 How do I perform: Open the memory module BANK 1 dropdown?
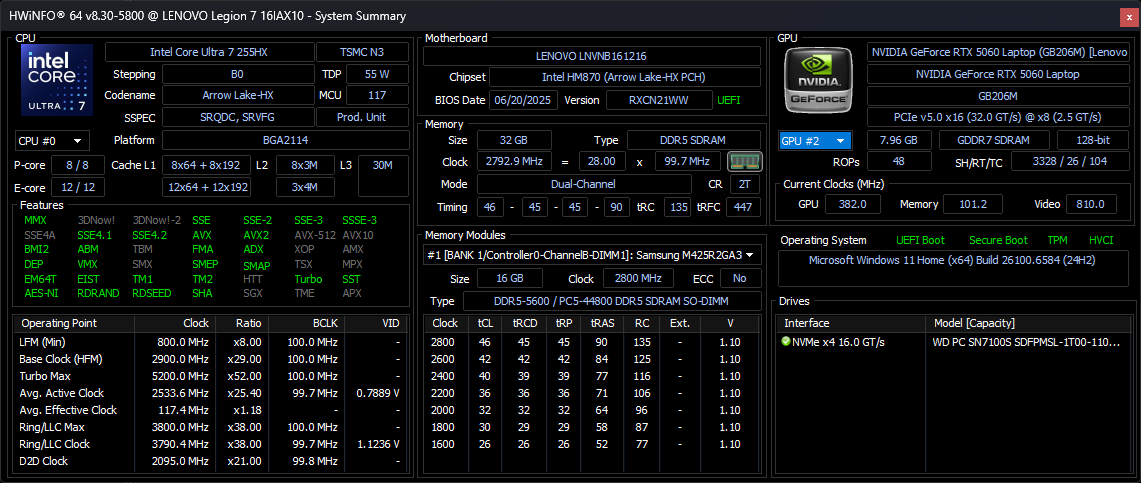pyautogui.click(x=591, y=255)
